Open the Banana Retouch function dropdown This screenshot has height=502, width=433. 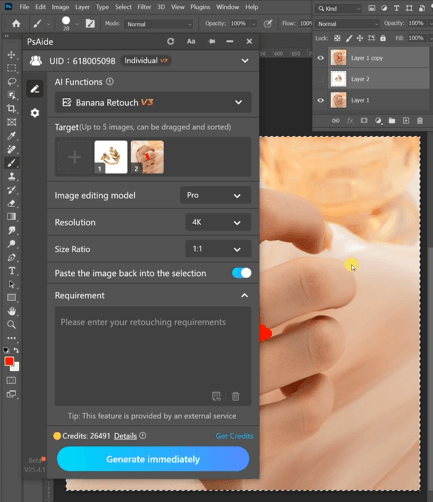click(x=153, y=102)
